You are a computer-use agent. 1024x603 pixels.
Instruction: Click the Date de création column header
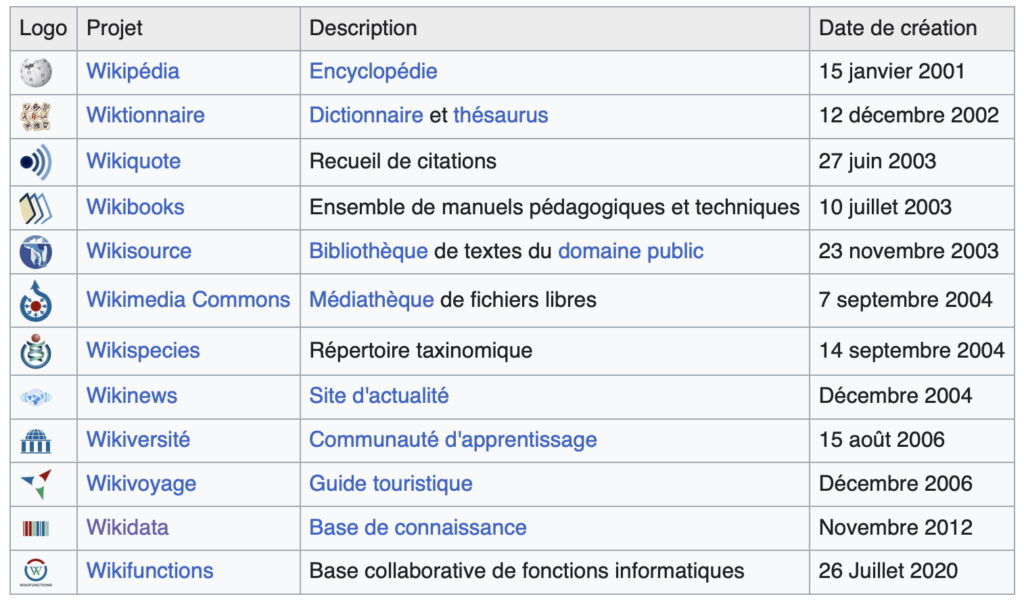[897, 29]
